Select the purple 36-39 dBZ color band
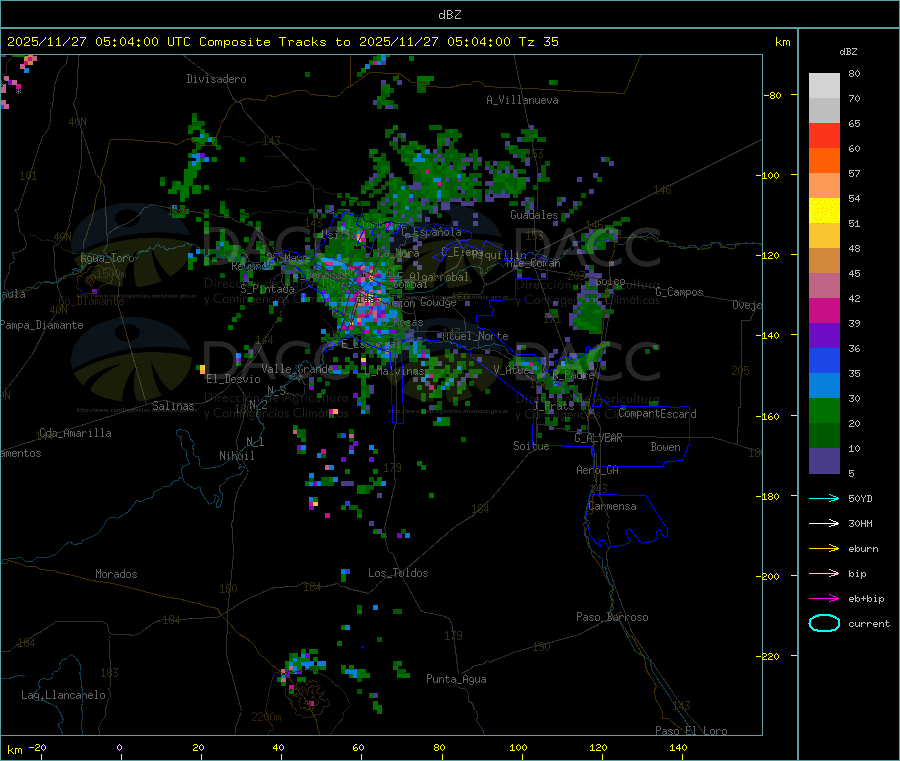The width and height of the screenshot is (900, 761). [824, 336]
